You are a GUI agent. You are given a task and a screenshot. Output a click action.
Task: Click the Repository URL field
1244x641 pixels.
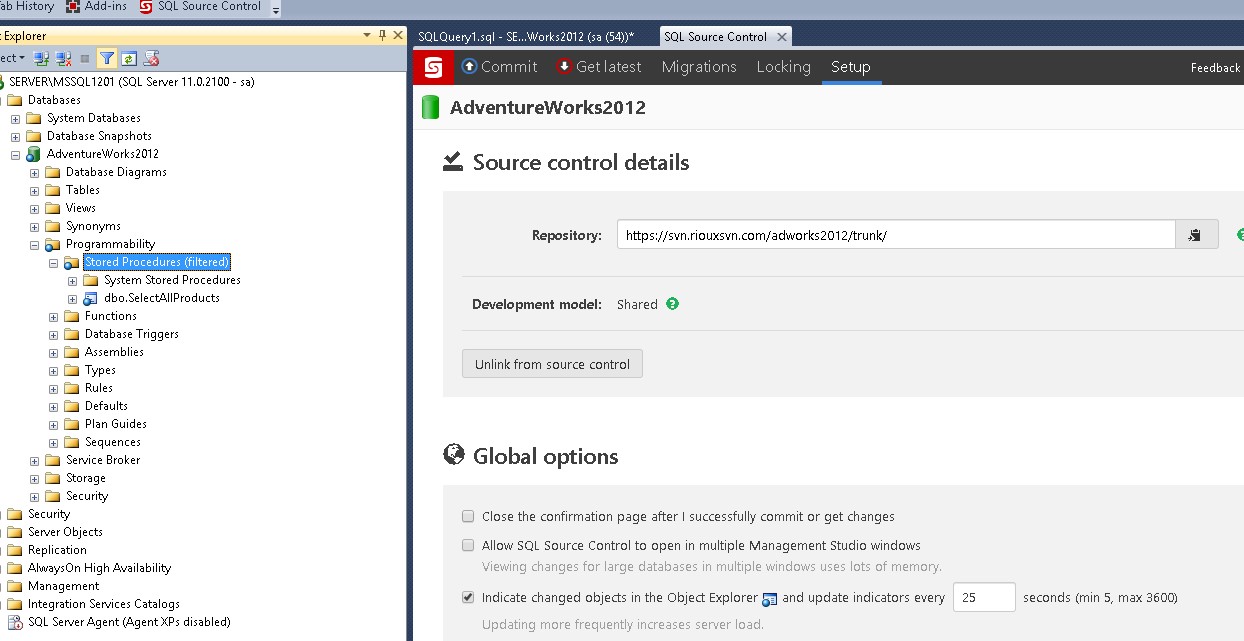pos(896,235)
